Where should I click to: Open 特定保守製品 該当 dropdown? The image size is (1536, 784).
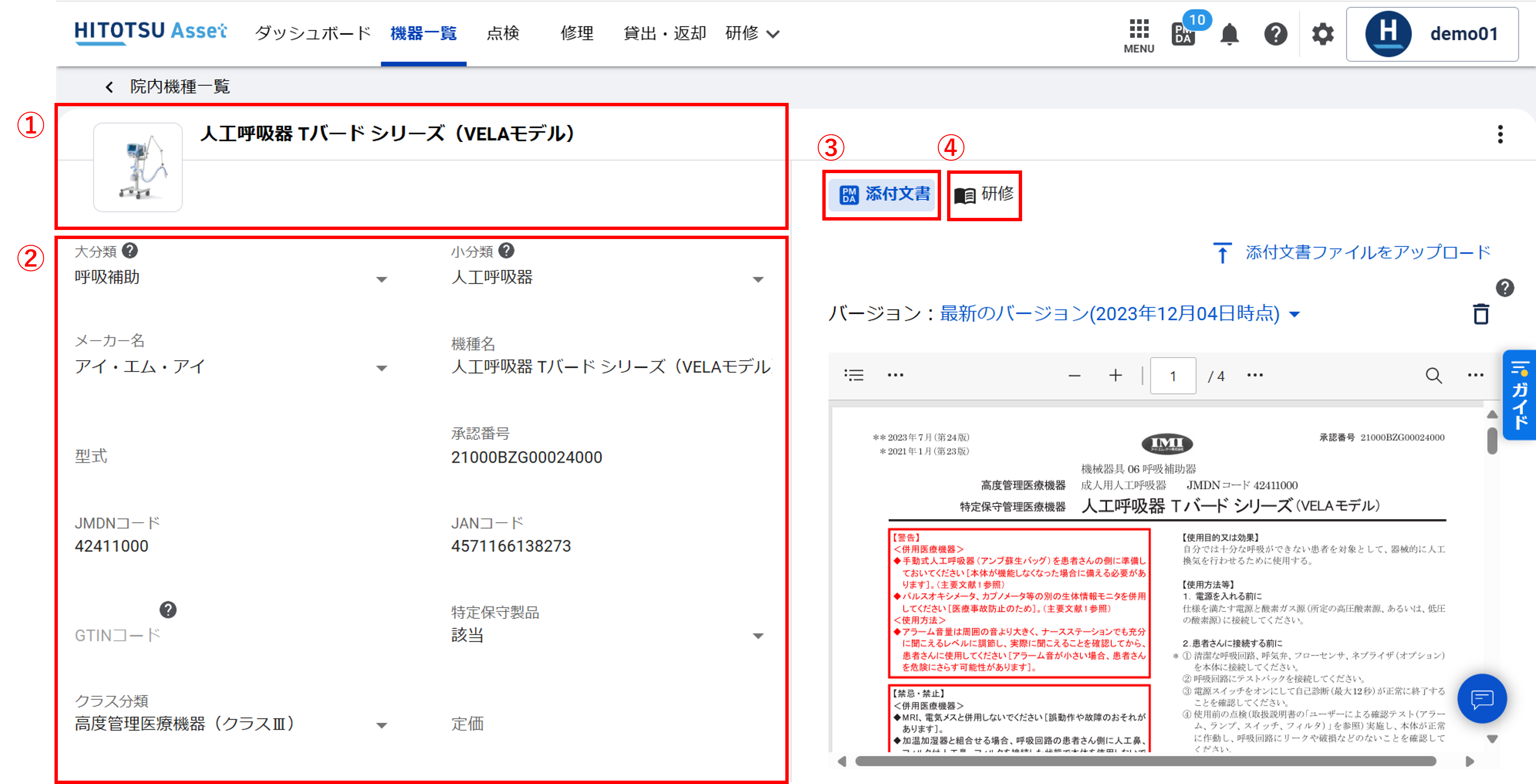[x=758, y=636]
